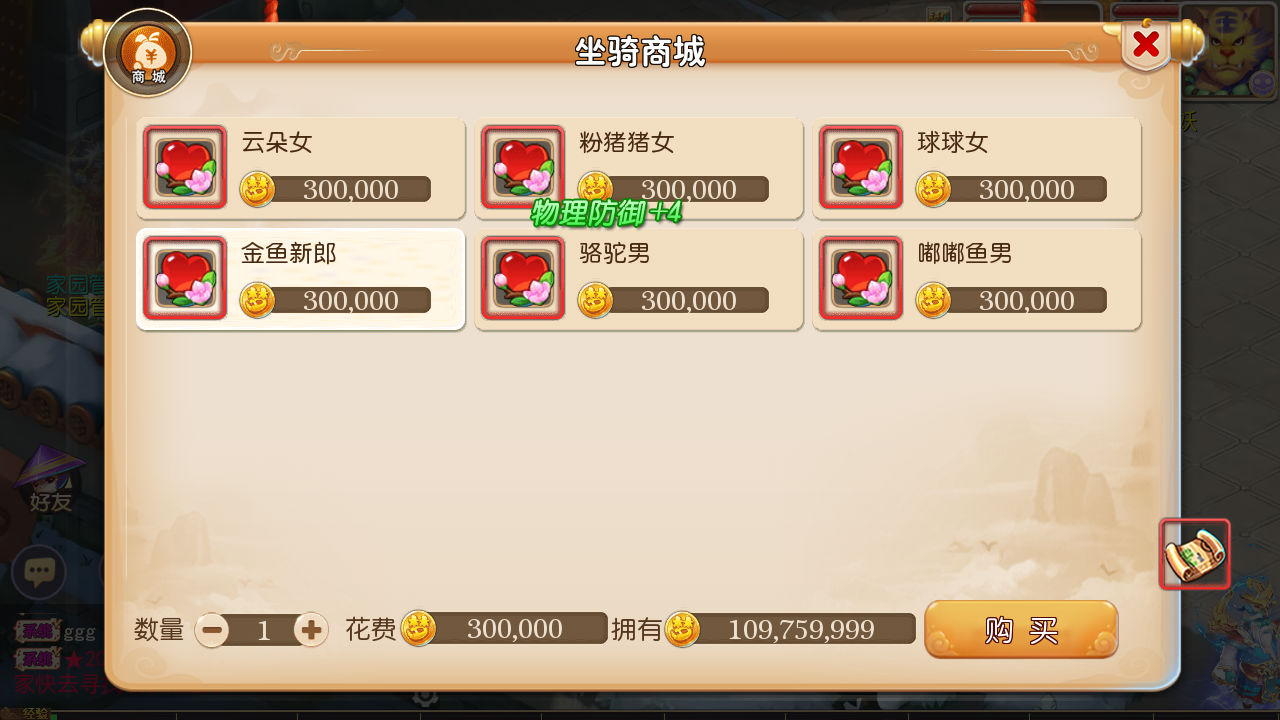The height and width of the screenshot is (720, 1280).
Task: Decrease quantity with the minus button
Action: 212,630
